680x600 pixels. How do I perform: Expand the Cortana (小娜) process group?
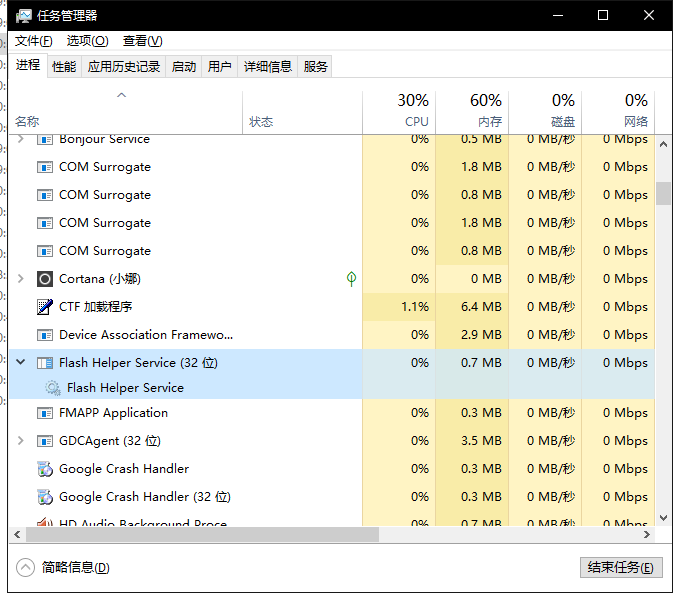(x=20, y=279)
